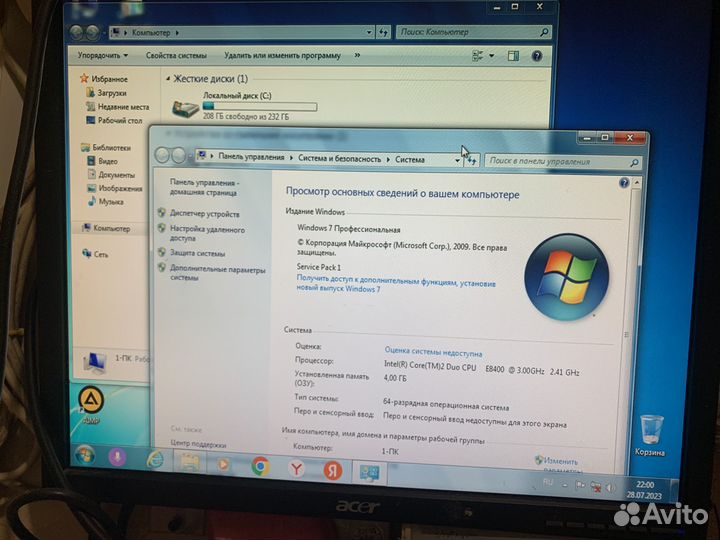The height and width of the screenshot is (540, 720).
Task: Select Библиотеки in navigation pane
Action: [x=112, y=147]
